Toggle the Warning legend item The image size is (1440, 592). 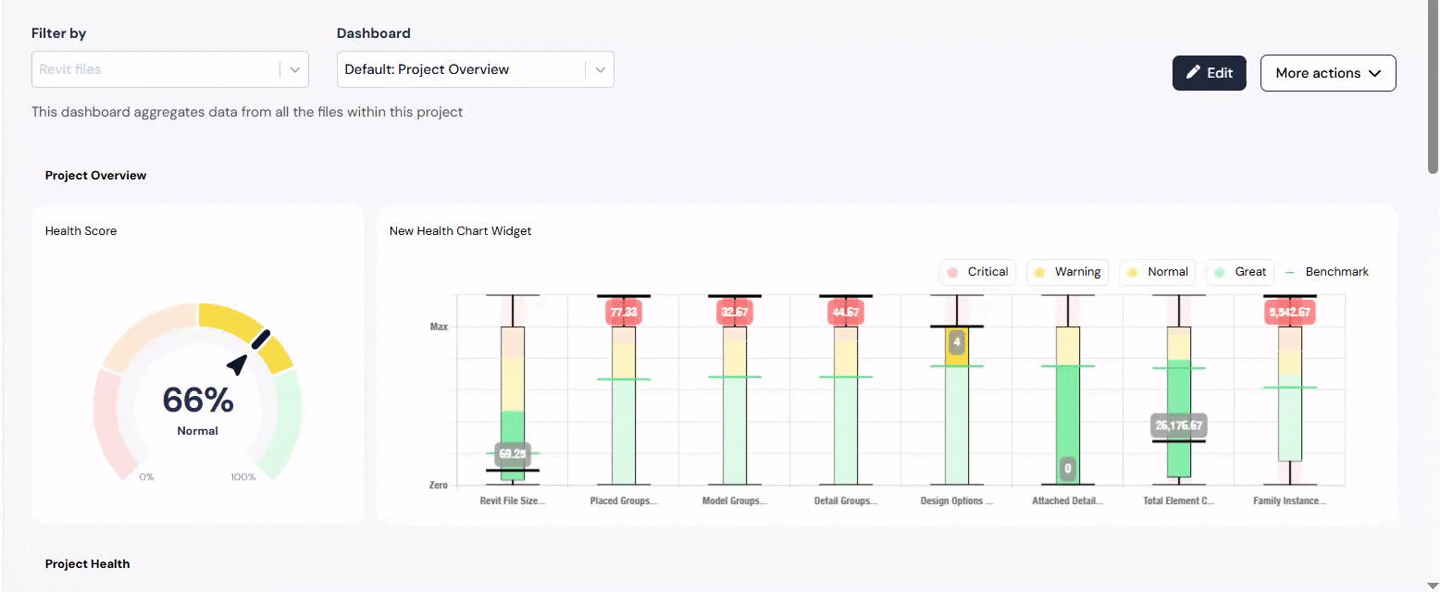[x=1067, y=272]
